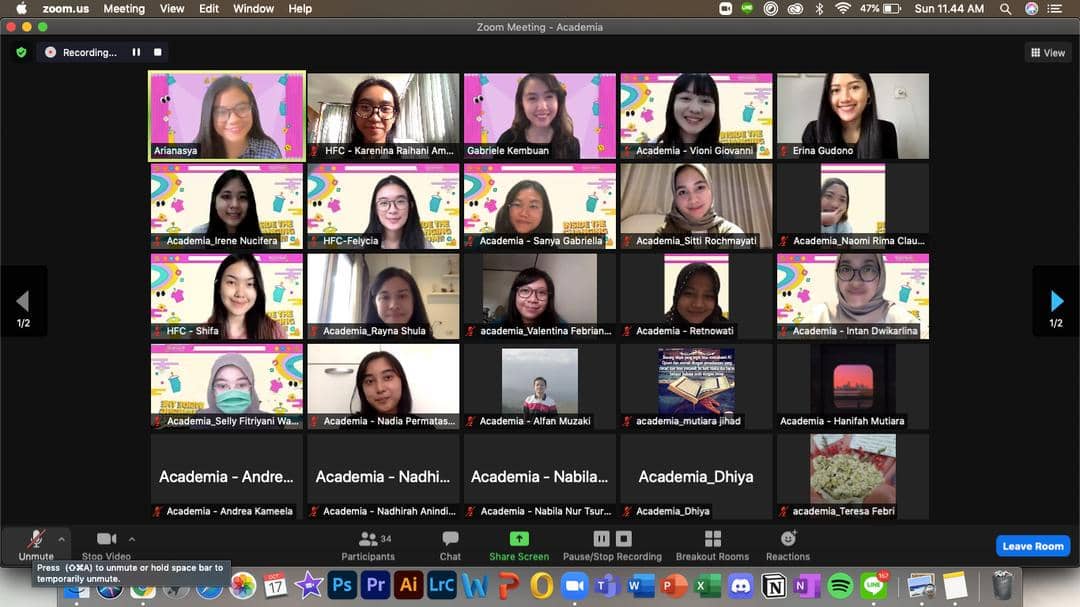
Task: Open the Window menu in menu bar
Action: click(x=253, y=8)
